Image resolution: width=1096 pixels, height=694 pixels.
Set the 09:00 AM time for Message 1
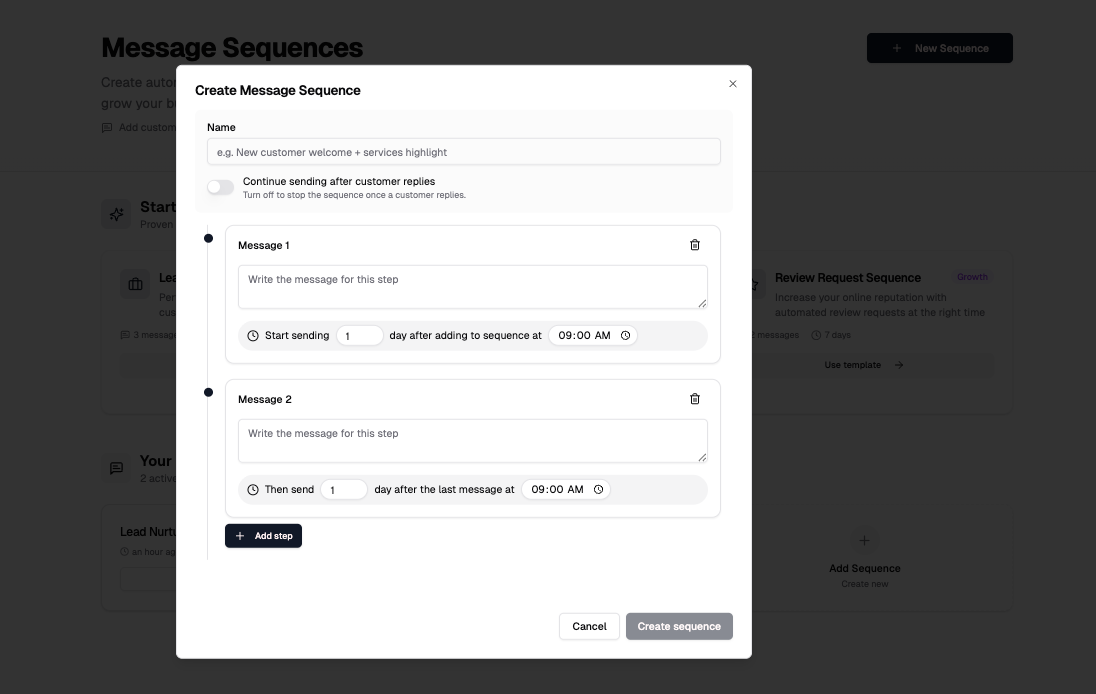[593, 335]
